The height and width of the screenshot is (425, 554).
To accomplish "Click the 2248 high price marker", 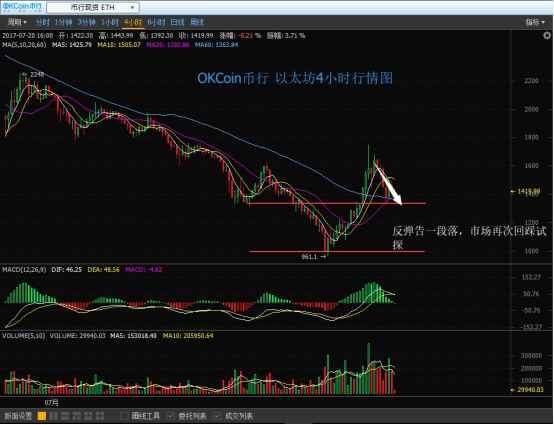I will click(33, 75).
